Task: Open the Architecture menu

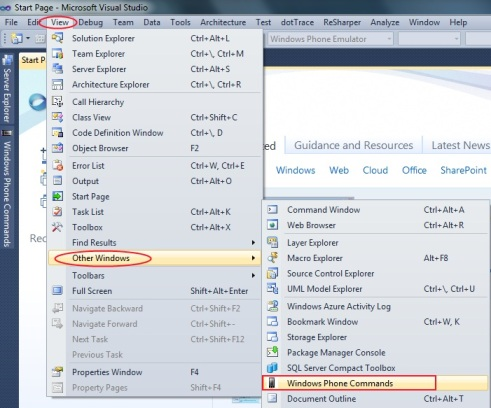Action: pos(223,22)
